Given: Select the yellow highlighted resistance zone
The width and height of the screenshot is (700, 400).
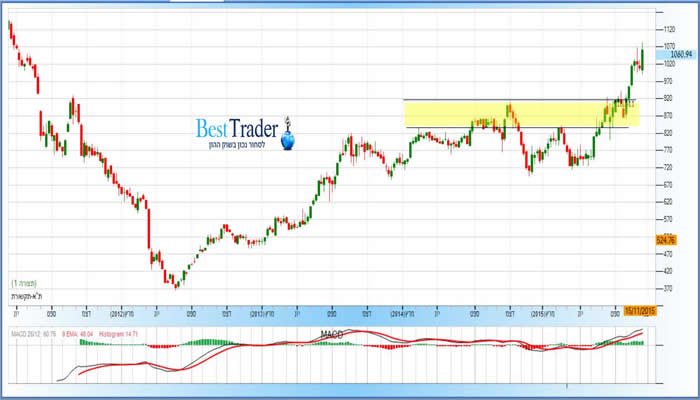Looking at the screenshot, I should point(520,113).
